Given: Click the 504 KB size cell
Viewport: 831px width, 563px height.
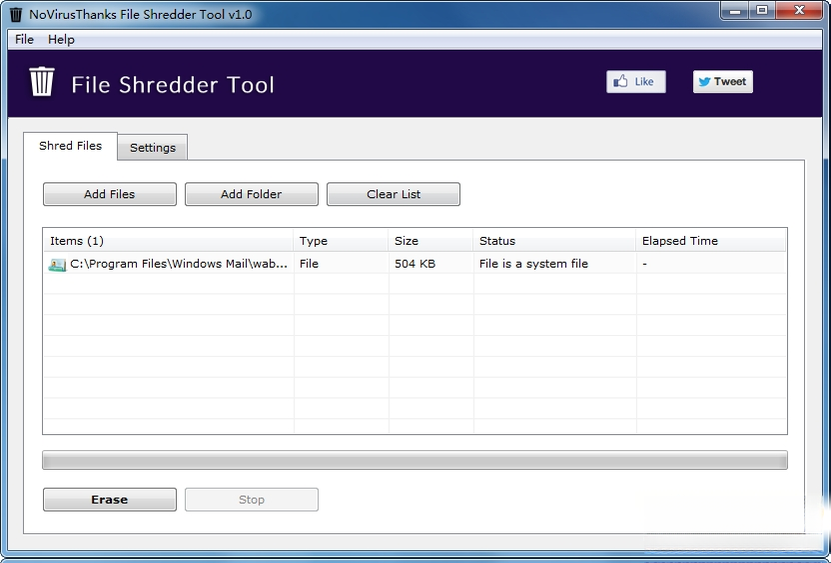Looking at the screenshot, I should coord(415,263).
